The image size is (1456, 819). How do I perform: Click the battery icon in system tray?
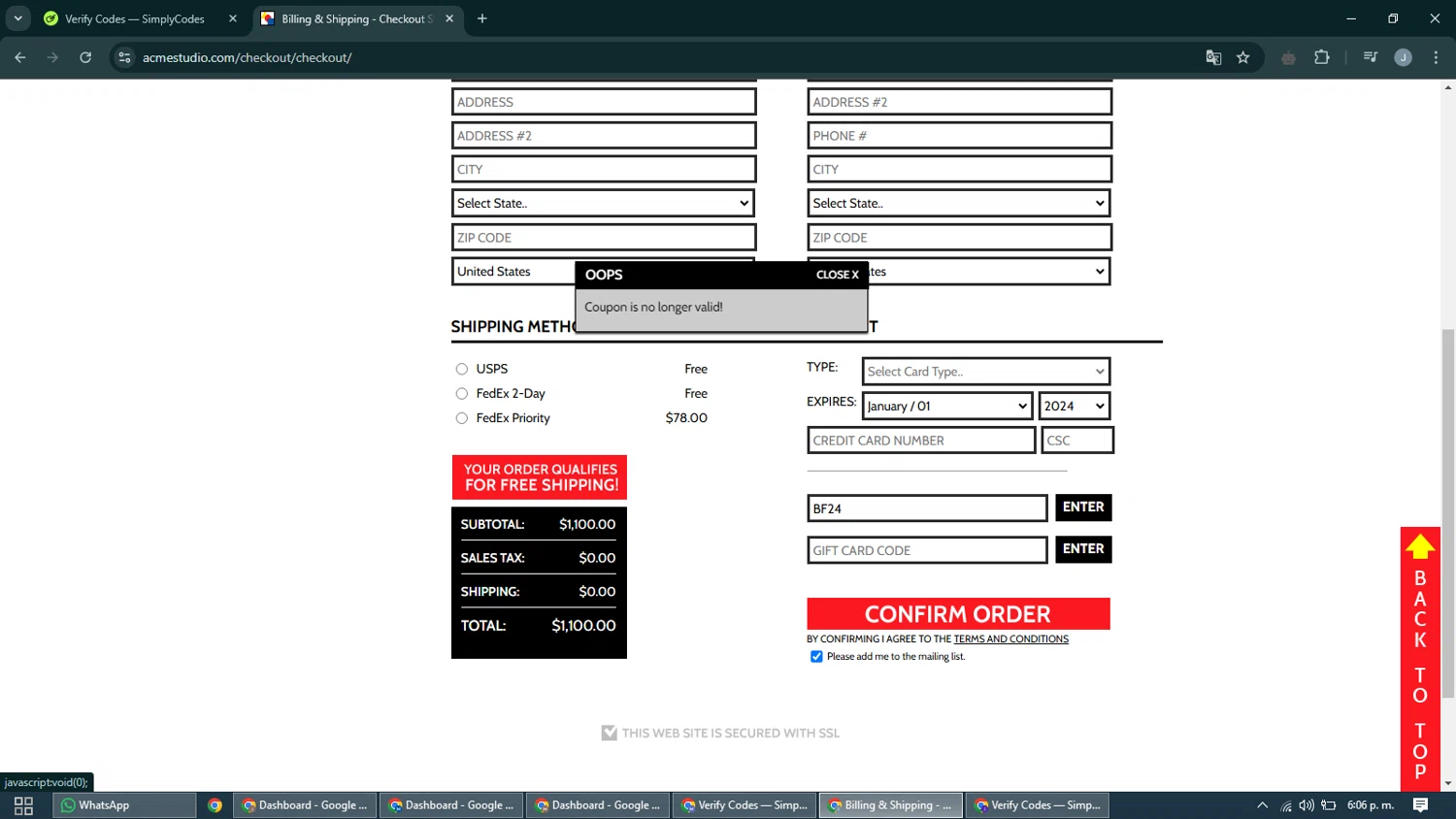tap(1329, 805)
